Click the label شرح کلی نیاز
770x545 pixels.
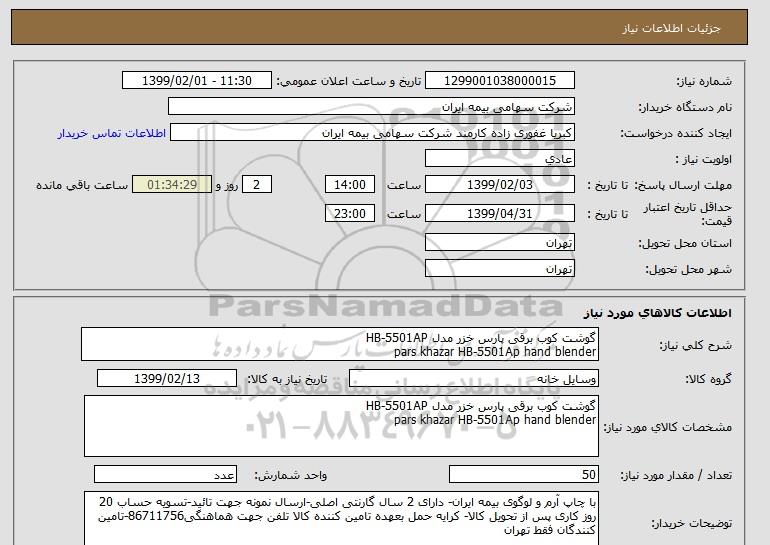click(x=695, y=345)
